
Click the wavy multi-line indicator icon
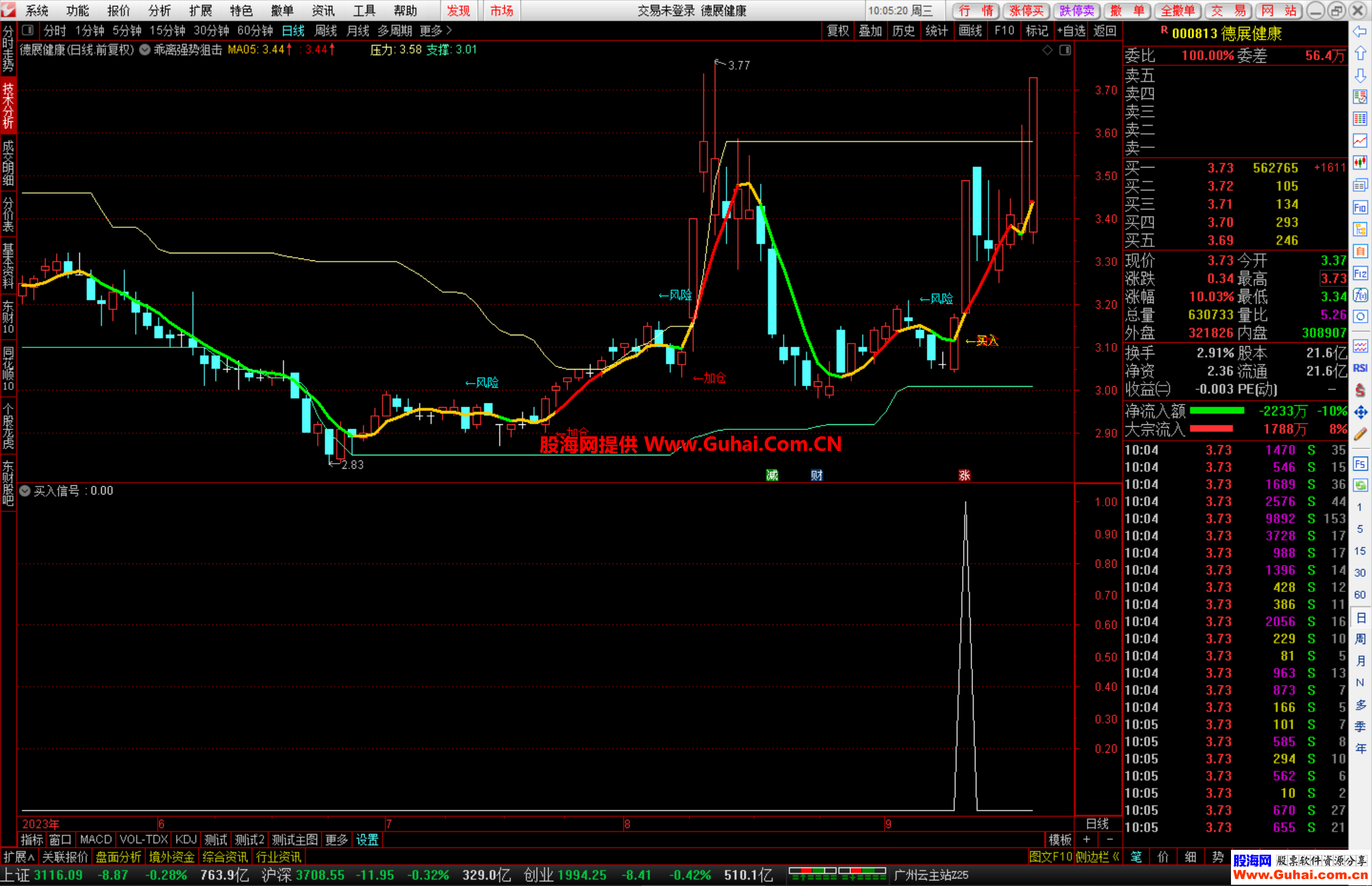pyautogui.click(x=1360, y=346)
